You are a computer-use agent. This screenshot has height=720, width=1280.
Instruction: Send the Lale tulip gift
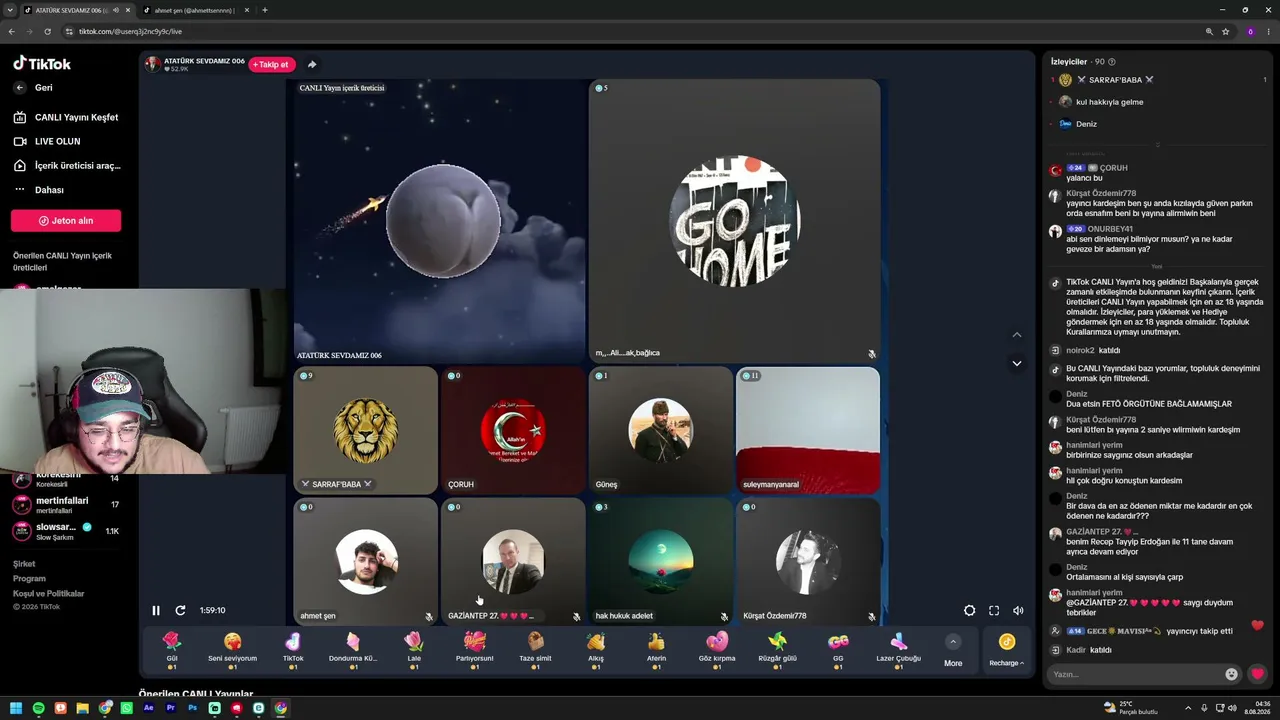[x=414, y=649]
